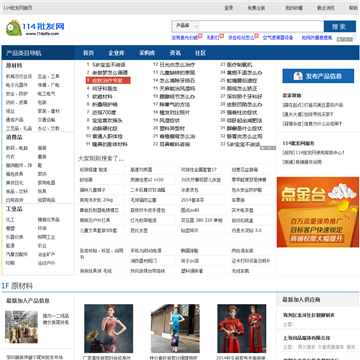Select 精细化学品 category
360x360 pixels.
tap(49, 220)
